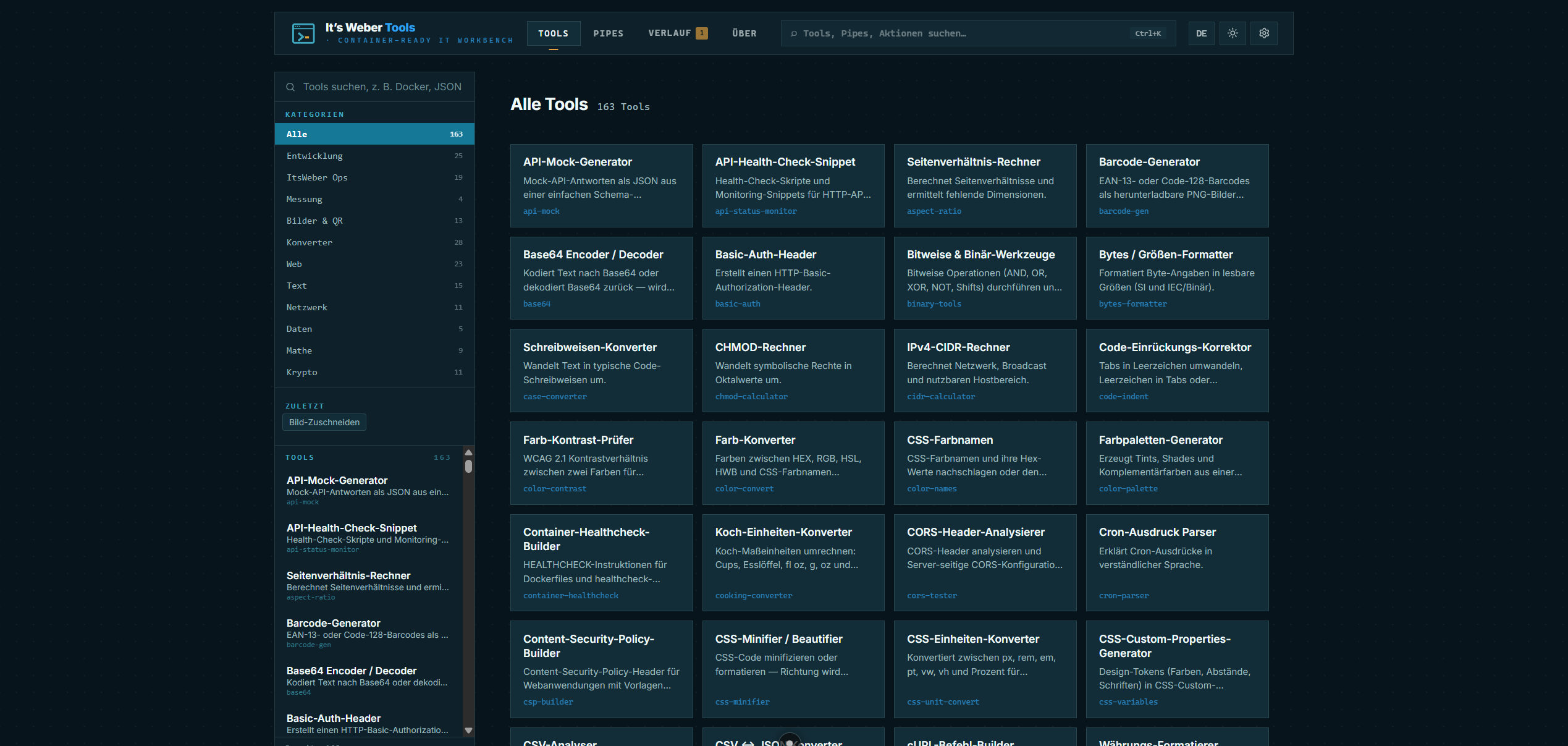This screenshot has height=746, width=1568.
Task: Open the CSS-Einheiten-Konverter card
Action: click(985, 669)
